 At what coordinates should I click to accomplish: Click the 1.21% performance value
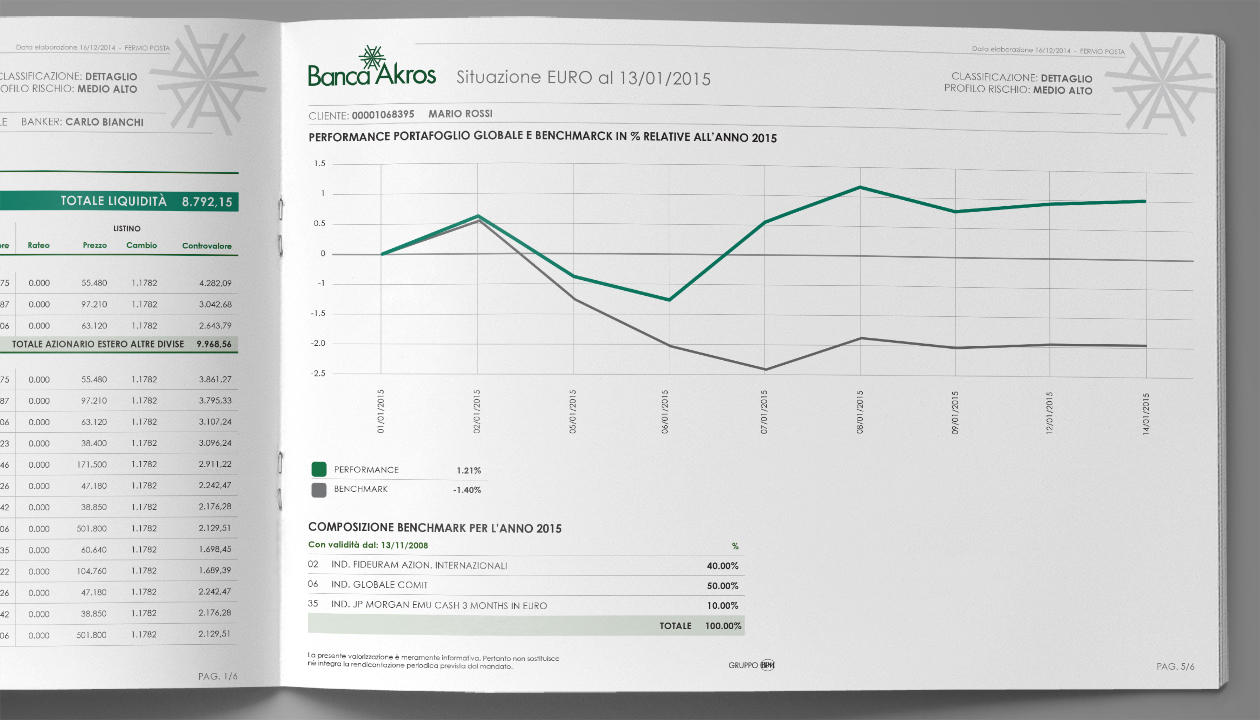[x=468, y=470]
